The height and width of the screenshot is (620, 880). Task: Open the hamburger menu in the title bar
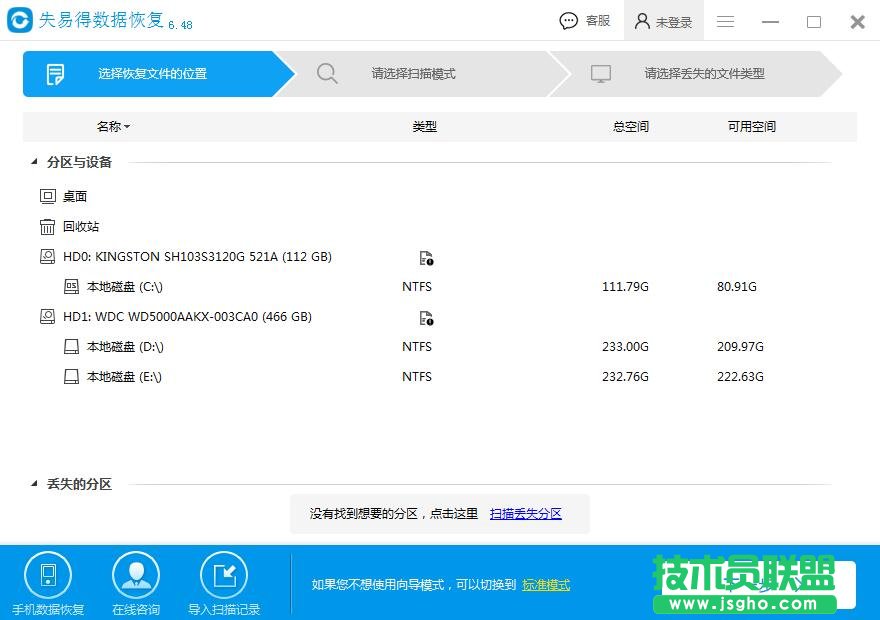tap(725, 21)
